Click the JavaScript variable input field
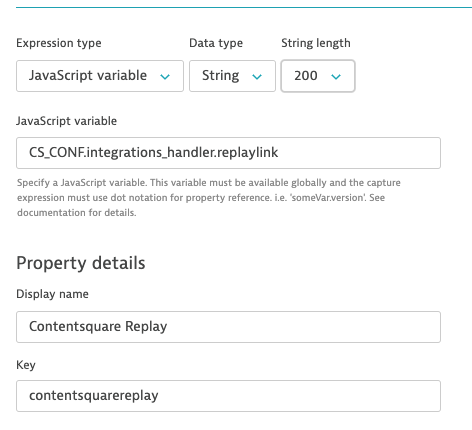Image resolution: width=472 pixels, height=430 pixels. (228, 153)
